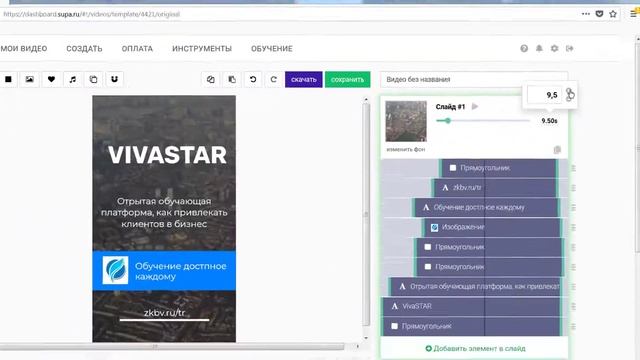
Task: Open the ИНСТРУМЕНТЫ menu
Action: point(202,49)
